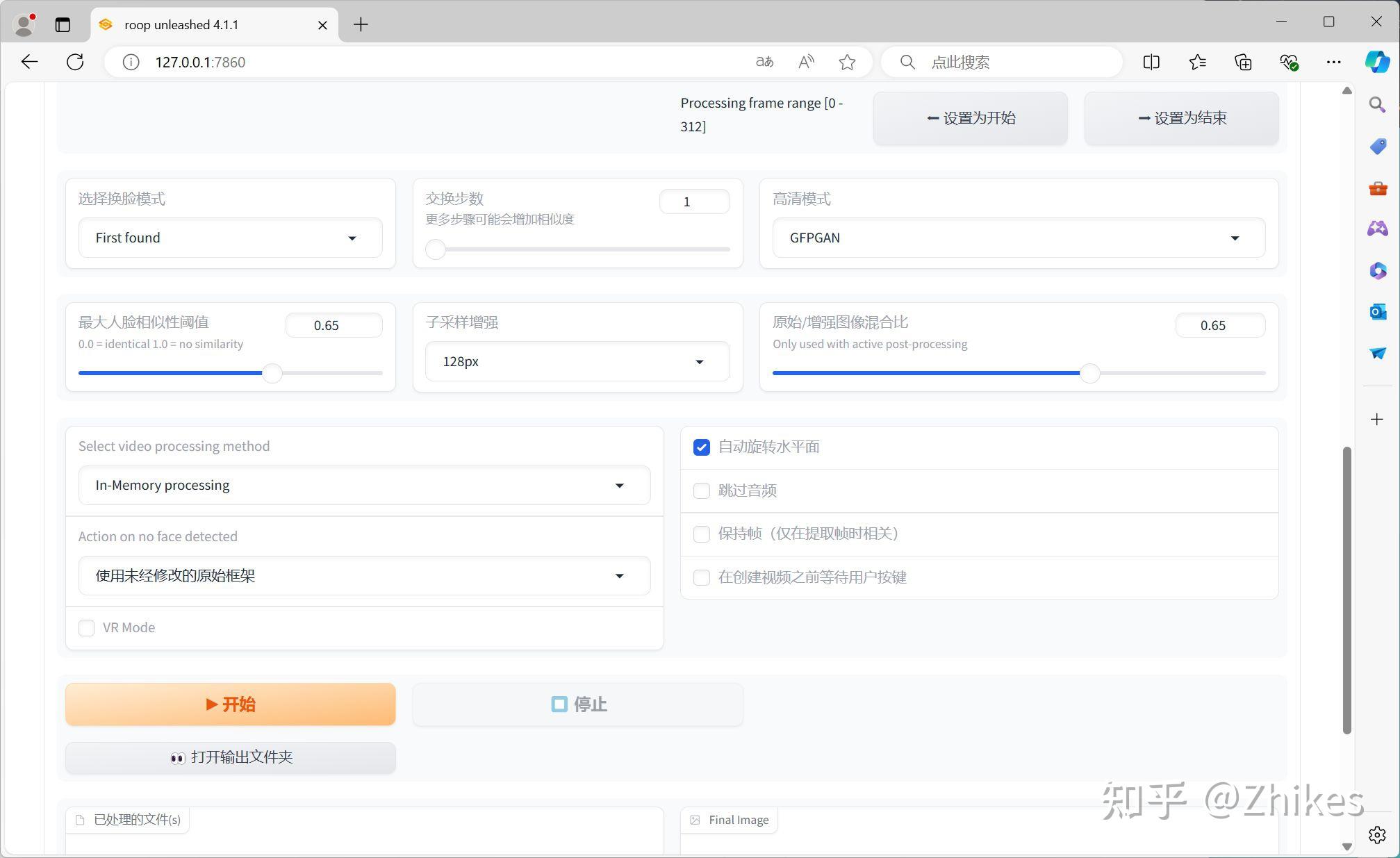Click the page vertical scrollbar thumb

tap(1347, 590)
